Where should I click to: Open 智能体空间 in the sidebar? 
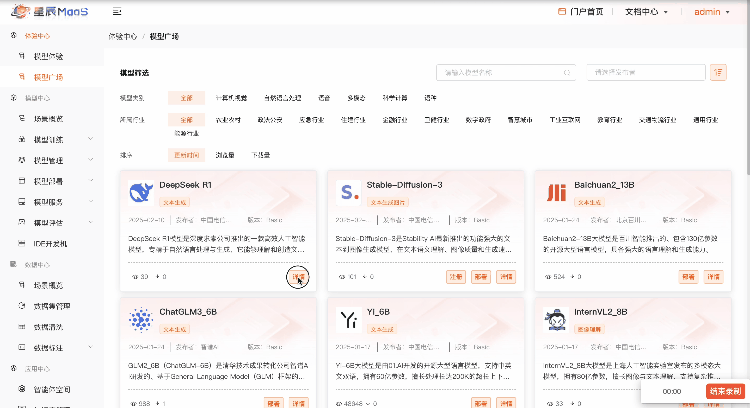coord(52,389)
